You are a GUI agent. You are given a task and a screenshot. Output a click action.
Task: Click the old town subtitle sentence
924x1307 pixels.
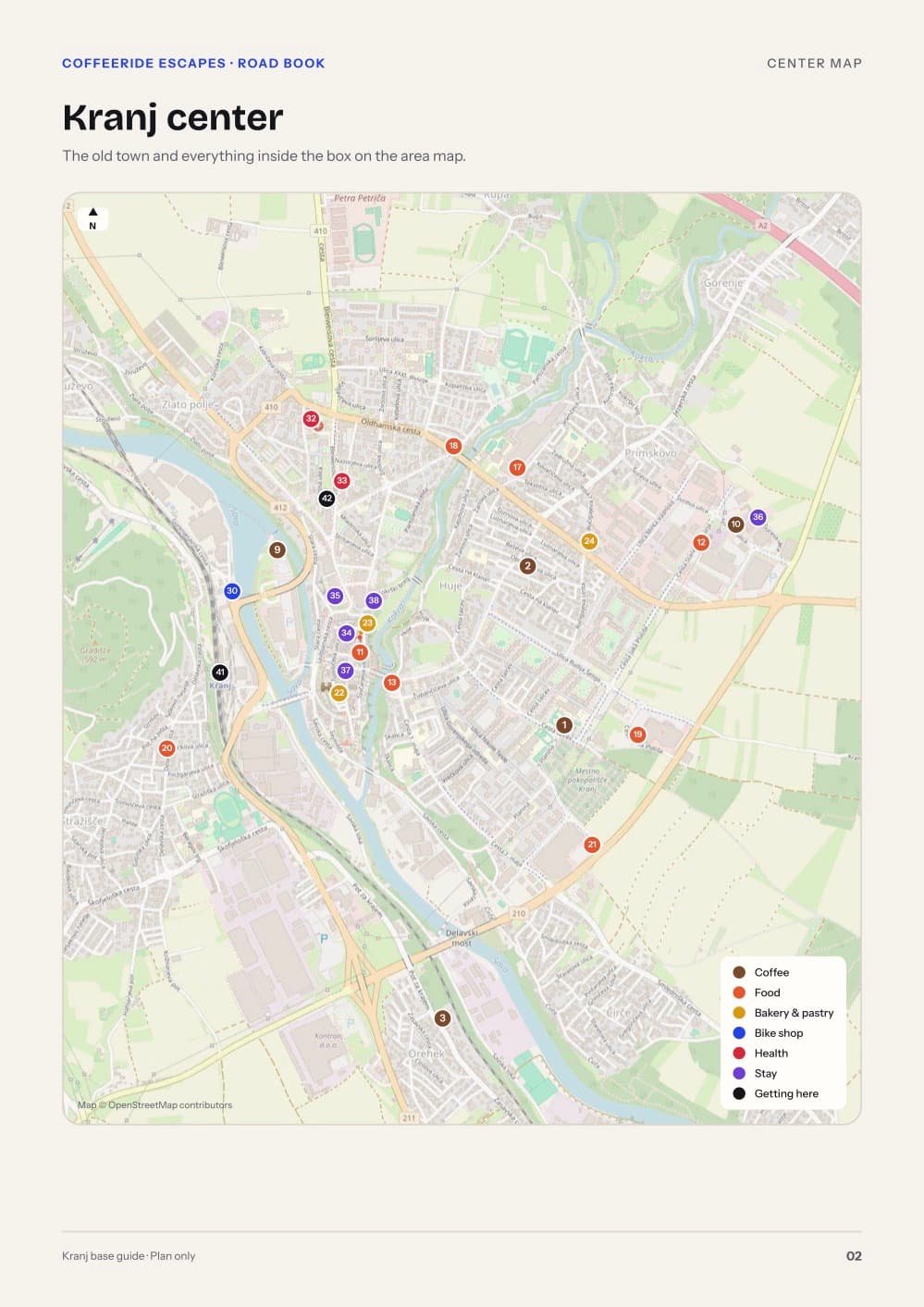[264, 155]
